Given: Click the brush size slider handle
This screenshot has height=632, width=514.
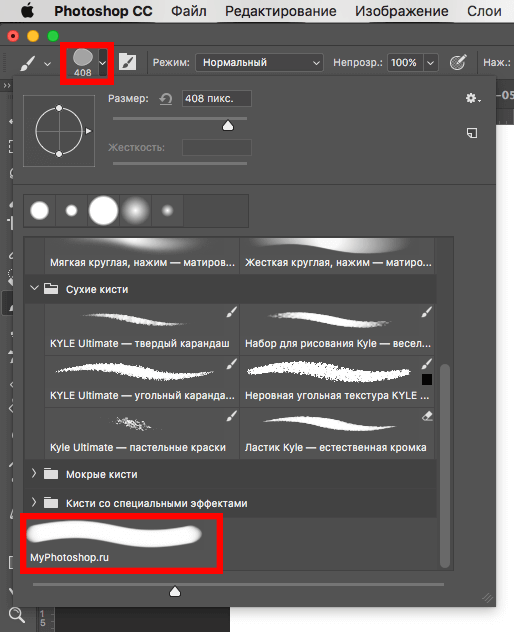Looking at the screenshot, I should click(x=228, y=125).
